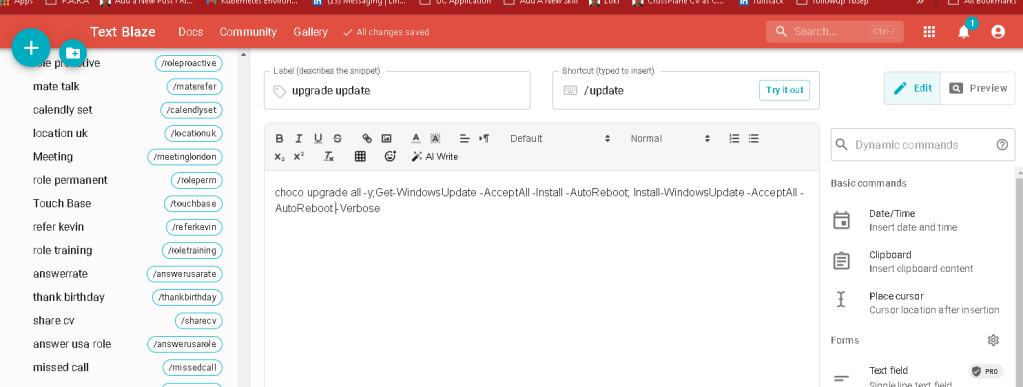The width and height of the screenshot is (1023, 387).
Task: Insert the Clipboard command
Action: pyautogui.click(x=923, y=261)
